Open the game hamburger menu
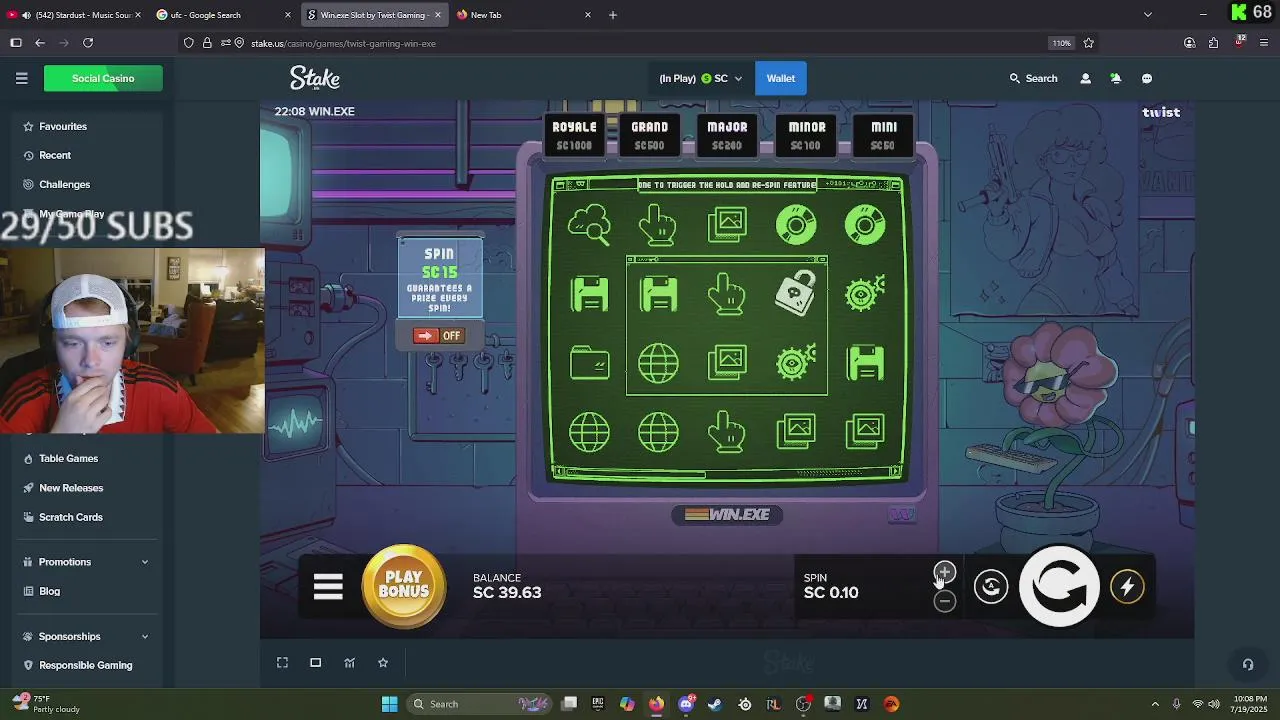Image resolution: width=1280 pixels, height=720 pixels. click(328, 587)
